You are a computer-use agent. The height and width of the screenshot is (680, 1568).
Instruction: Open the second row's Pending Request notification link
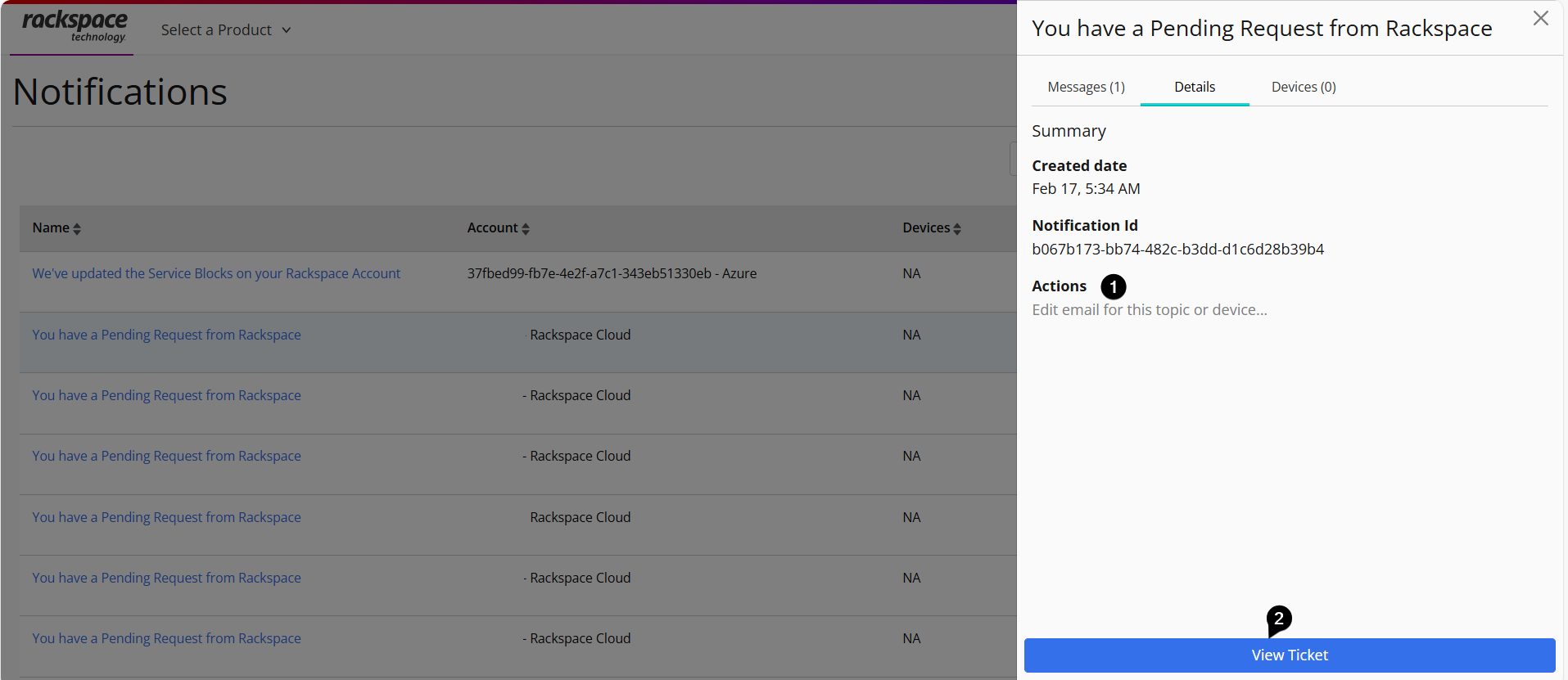[x=166, y=335]
